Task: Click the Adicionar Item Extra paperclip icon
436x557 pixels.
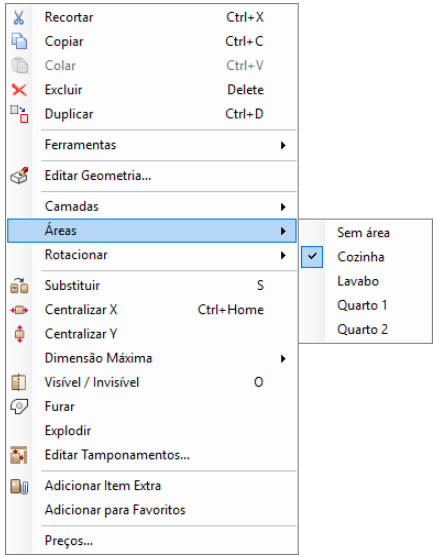Action: point(19,486)
